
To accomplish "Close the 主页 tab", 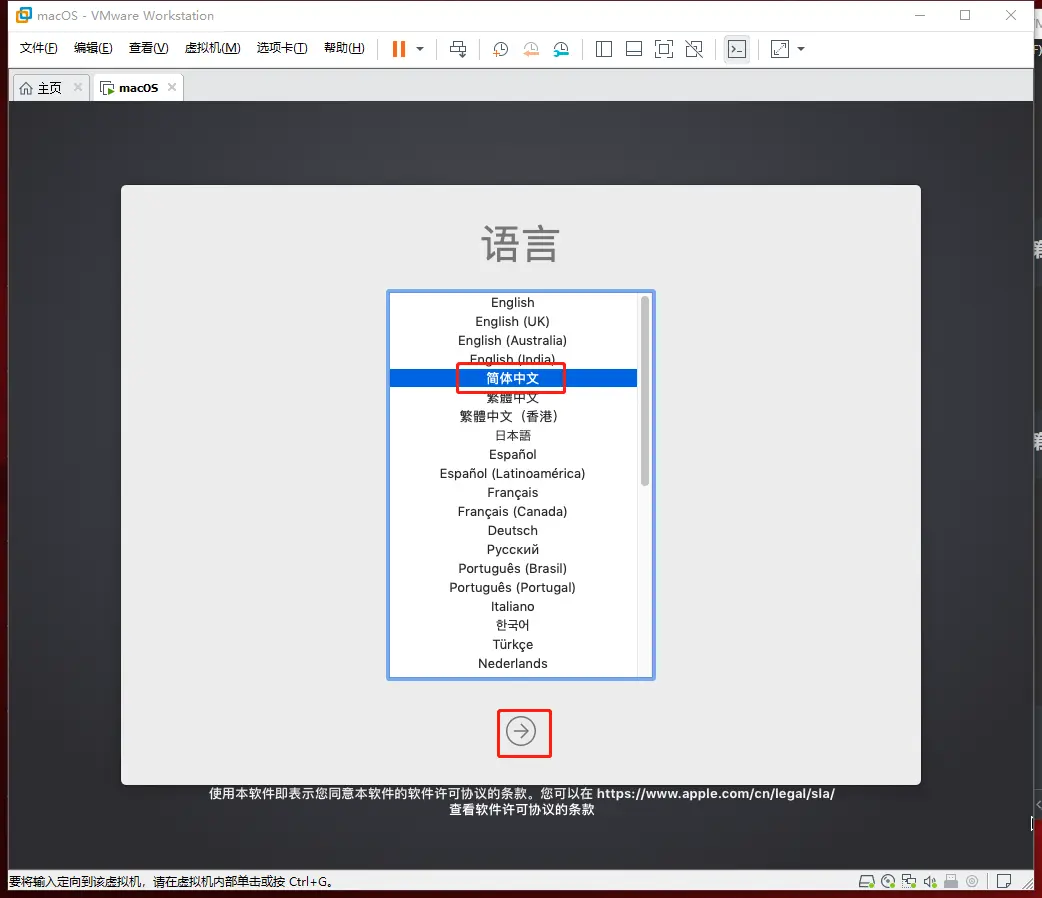I will pyautogui.click(x=78, y=87).
